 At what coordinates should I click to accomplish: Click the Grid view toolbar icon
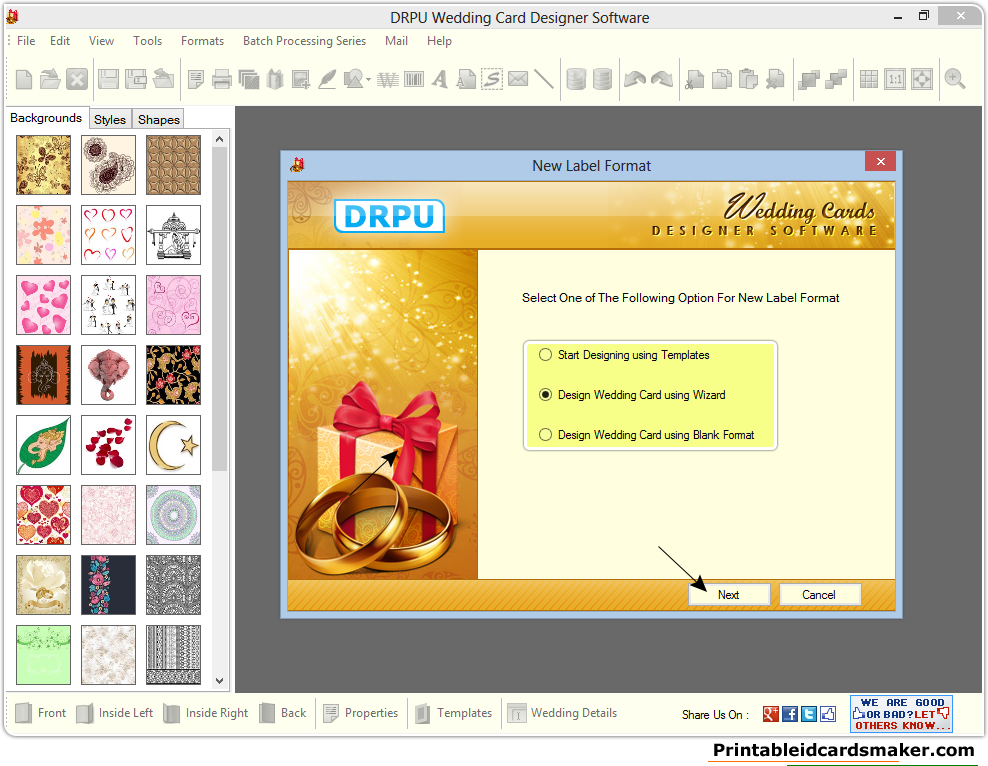[869, 79]
